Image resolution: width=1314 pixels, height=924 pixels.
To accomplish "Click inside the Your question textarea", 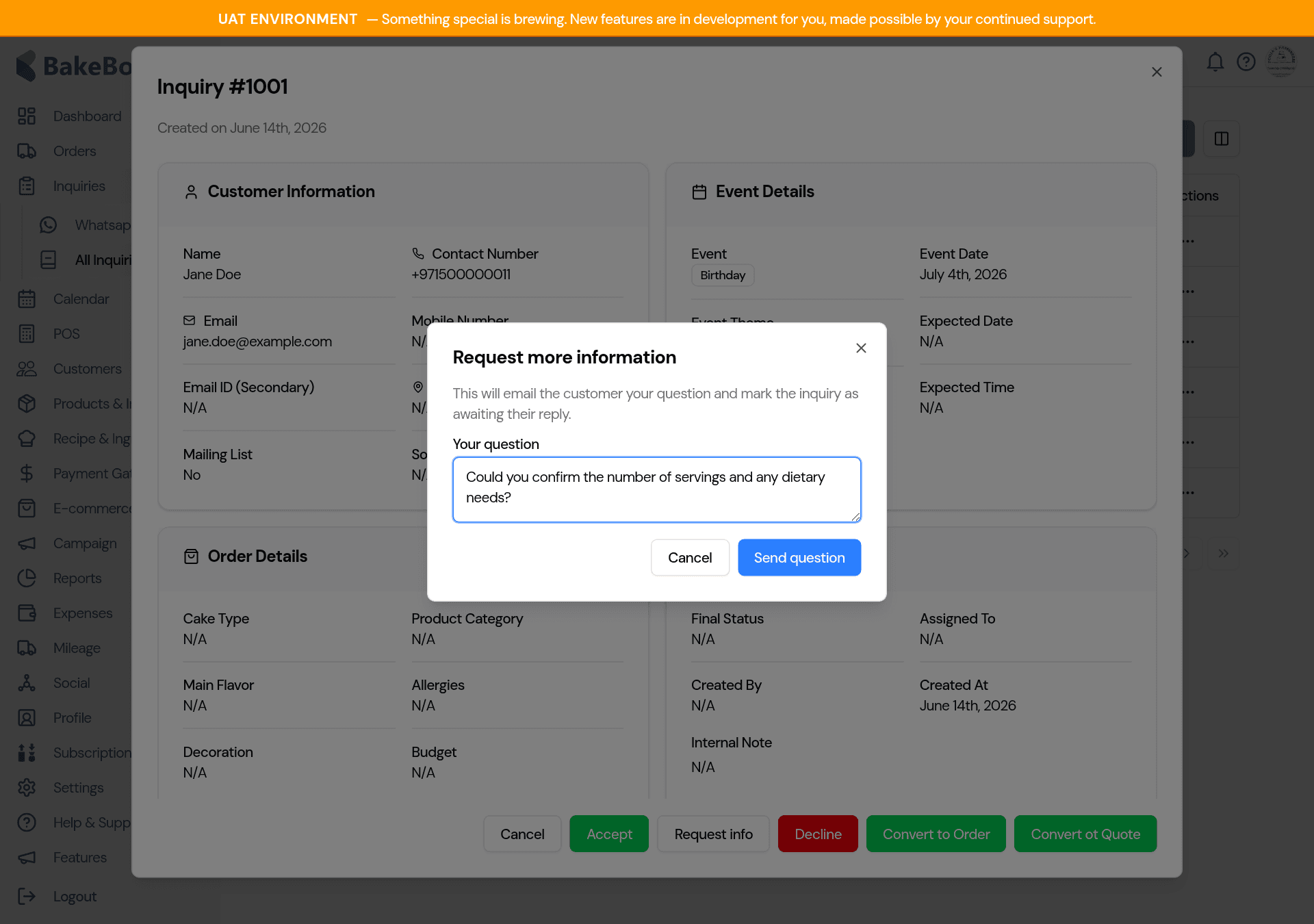I will [x=657, y=490].
